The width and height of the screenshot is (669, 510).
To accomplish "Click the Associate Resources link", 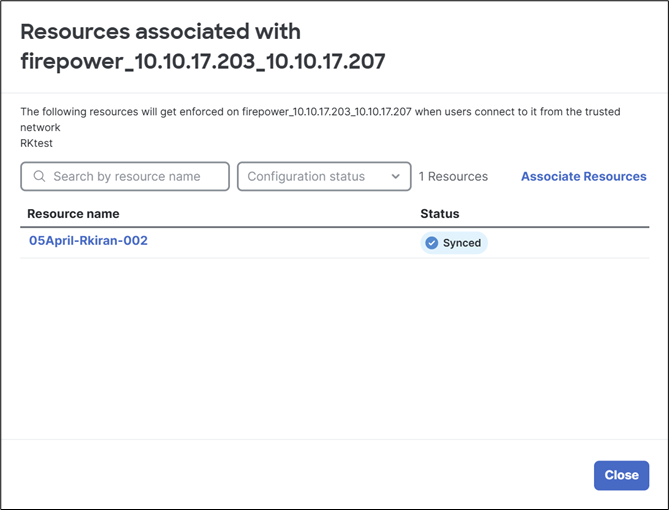I will coord(584,176).
